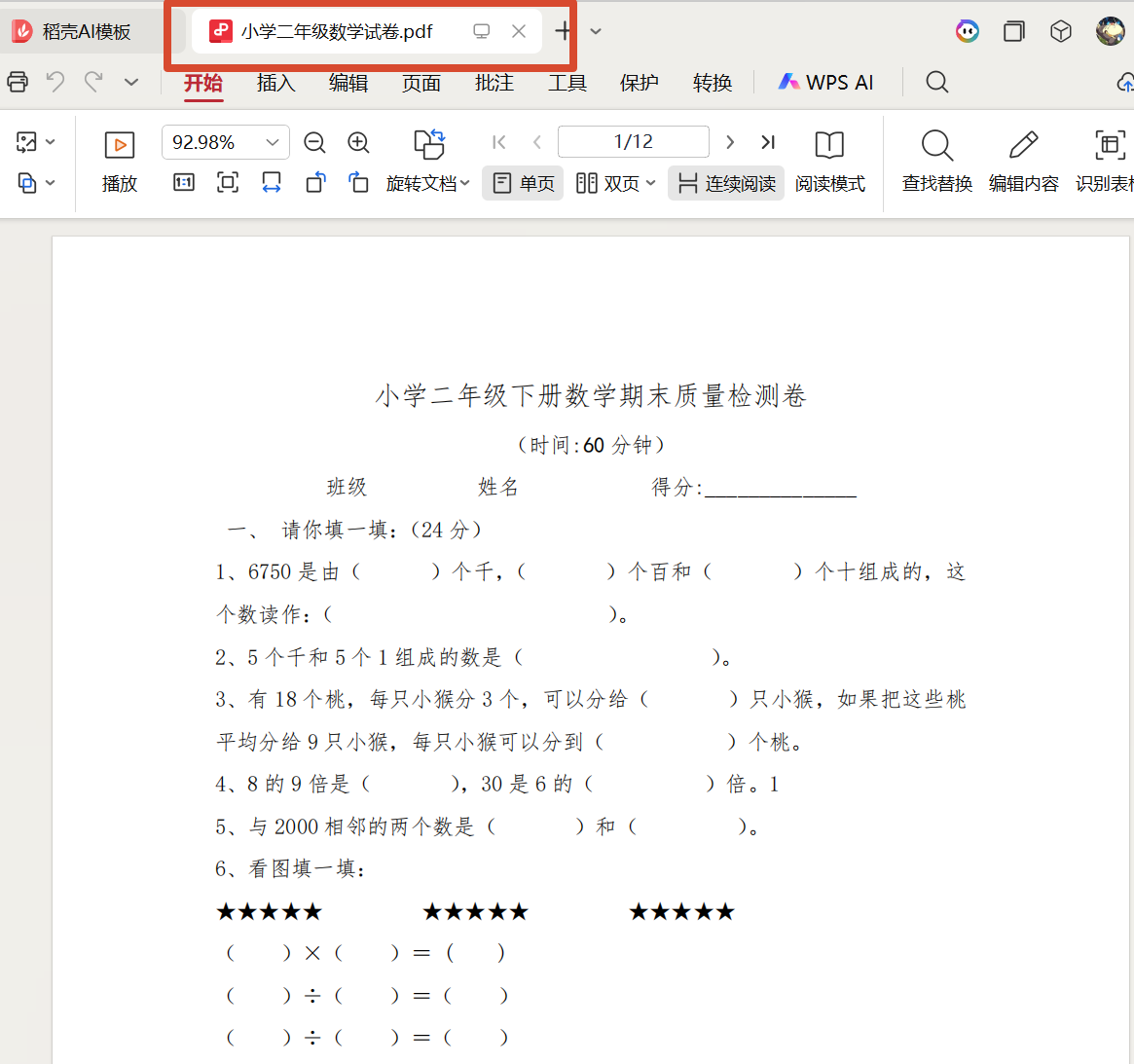The height and width of the screenshot is (1064, 1134).
Task: Open the 批注 tab
Action: point(494,83)
